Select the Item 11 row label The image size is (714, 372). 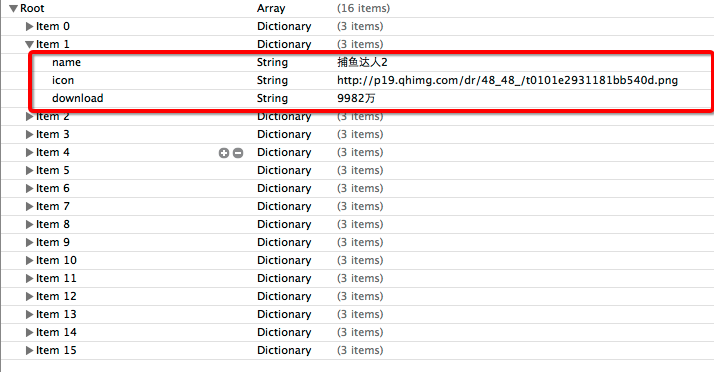click(56, 278)
